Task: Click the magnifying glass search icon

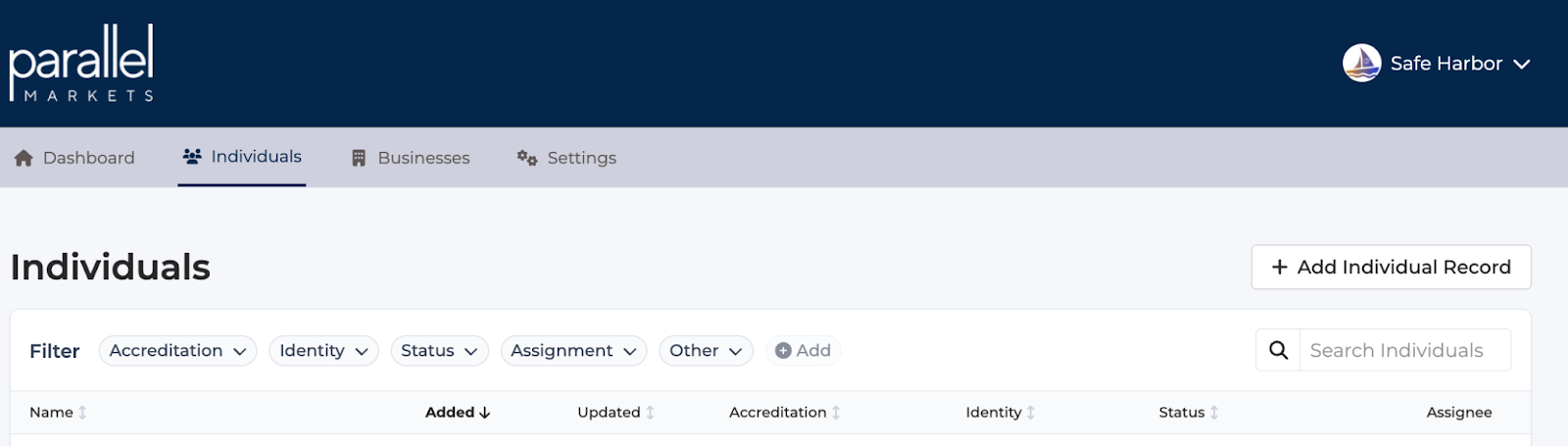Action: coord(1278,350)
